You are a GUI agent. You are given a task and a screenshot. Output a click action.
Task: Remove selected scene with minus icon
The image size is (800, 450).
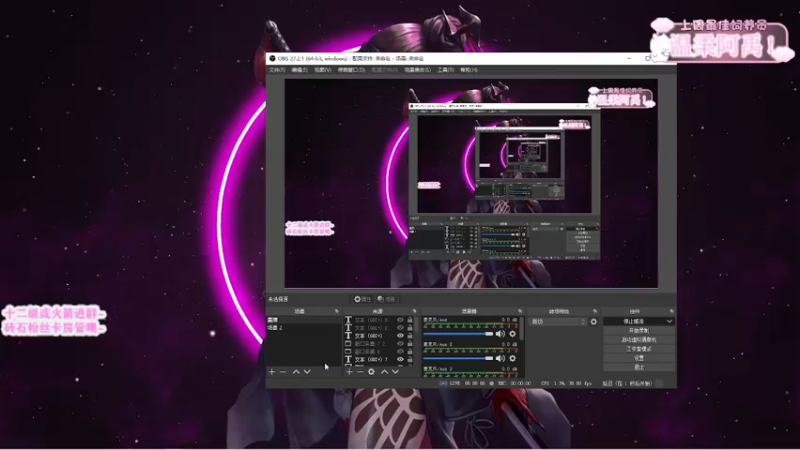283,372
